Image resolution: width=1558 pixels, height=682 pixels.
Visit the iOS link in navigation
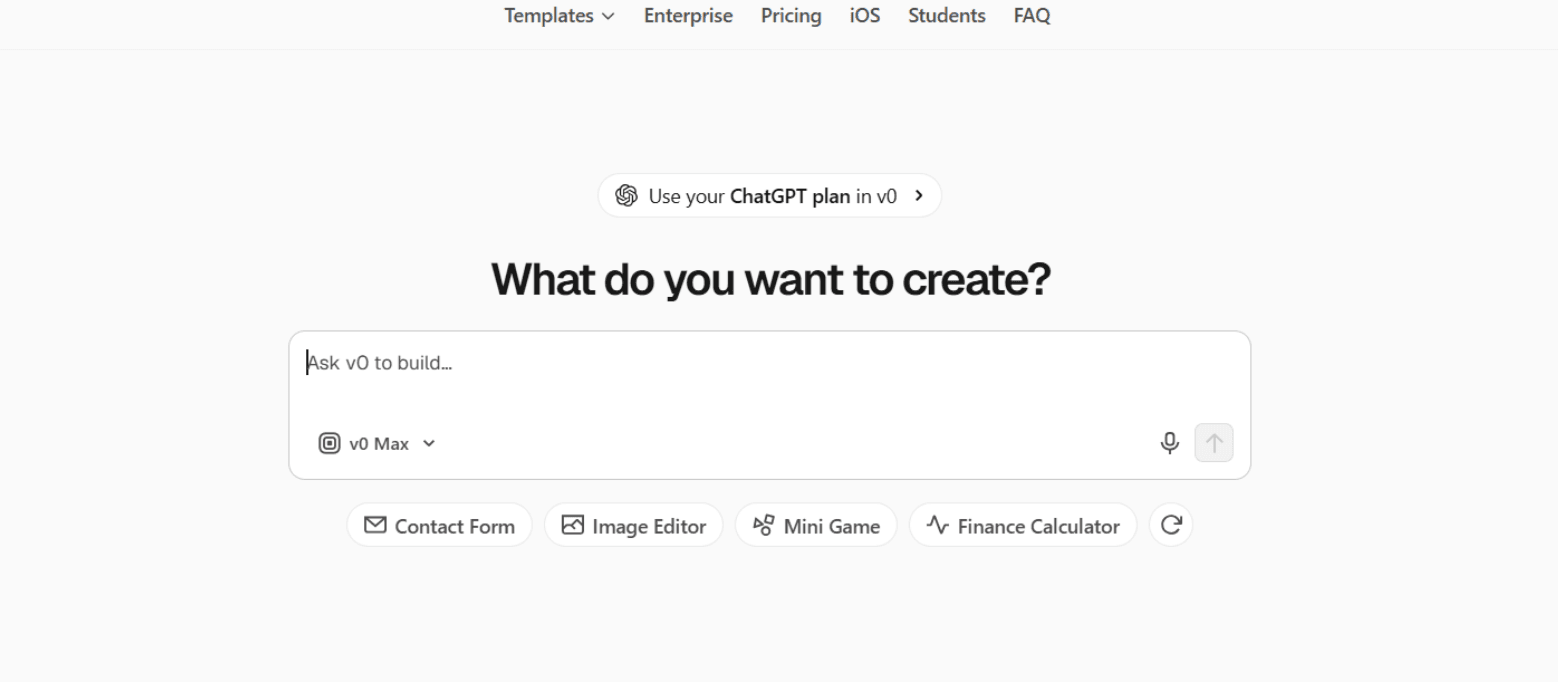click(865, 16)
